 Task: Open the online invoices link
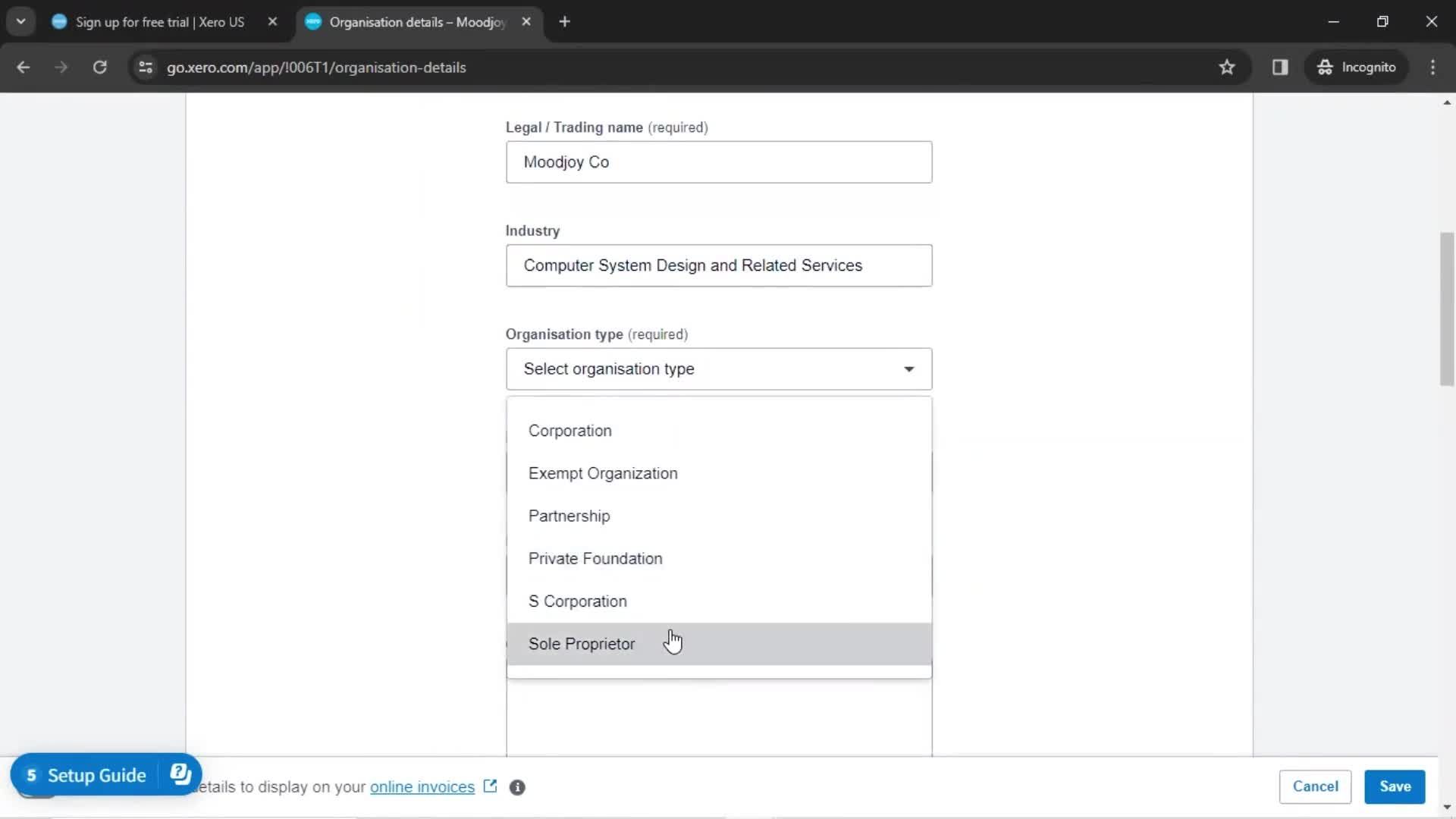(422, 787)
